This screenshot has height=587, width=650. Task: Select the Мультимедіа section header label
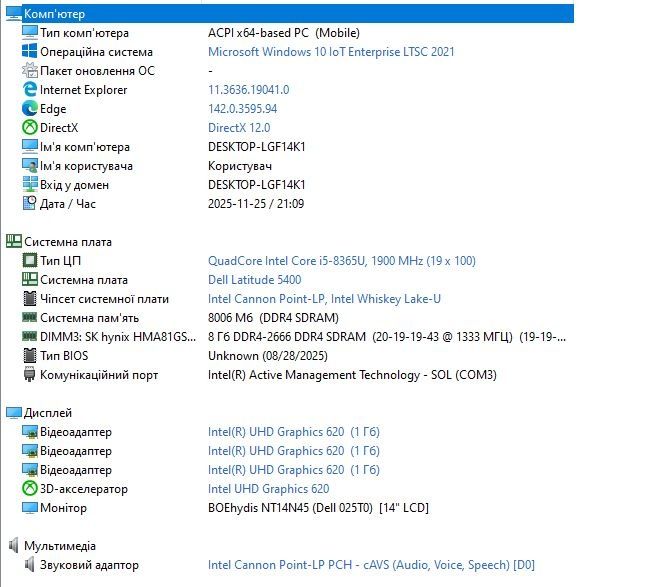pos(60,546)
